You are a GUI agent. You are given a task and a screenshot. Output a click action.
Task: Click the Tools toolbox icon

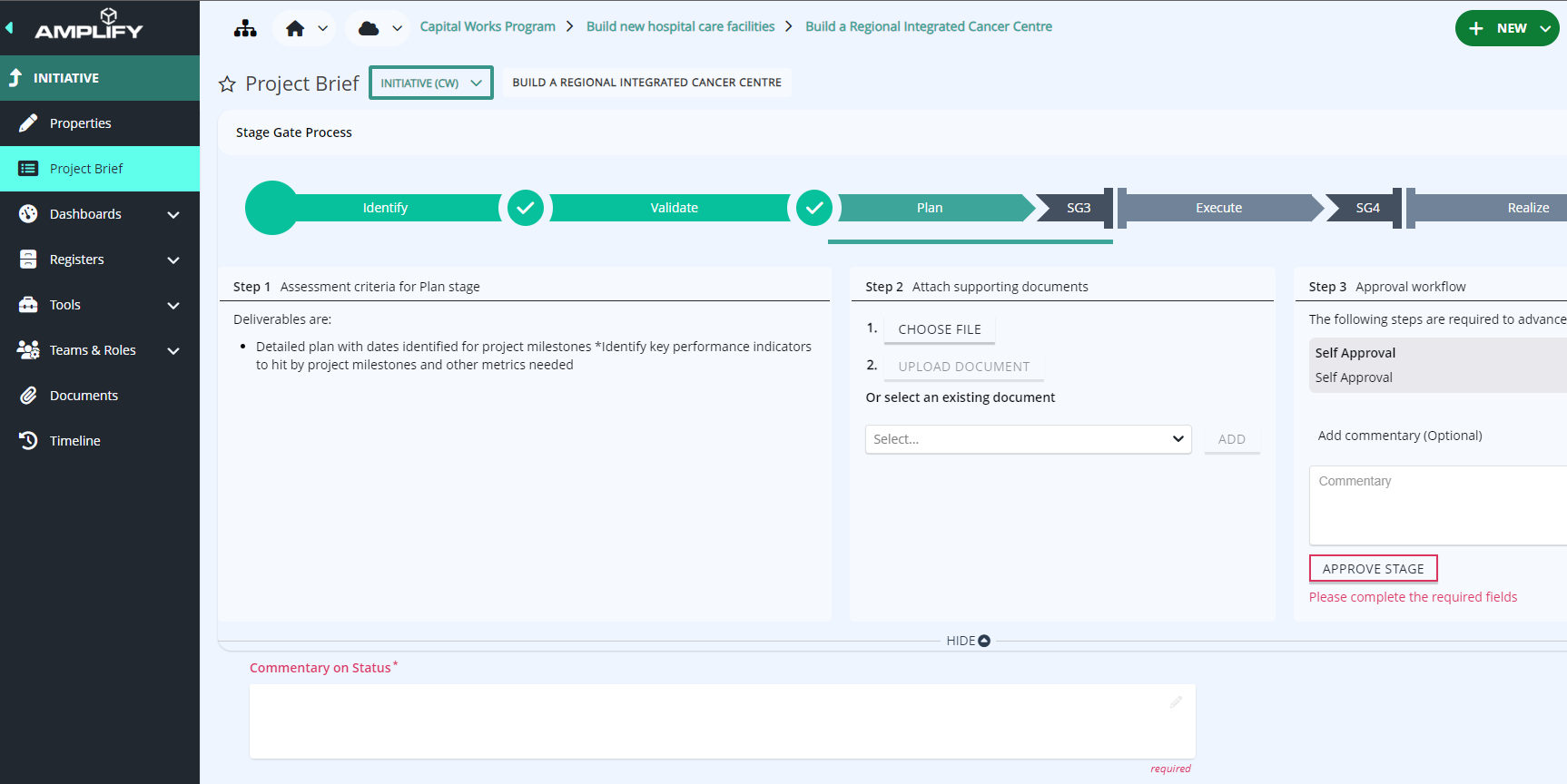coord(28,305)
